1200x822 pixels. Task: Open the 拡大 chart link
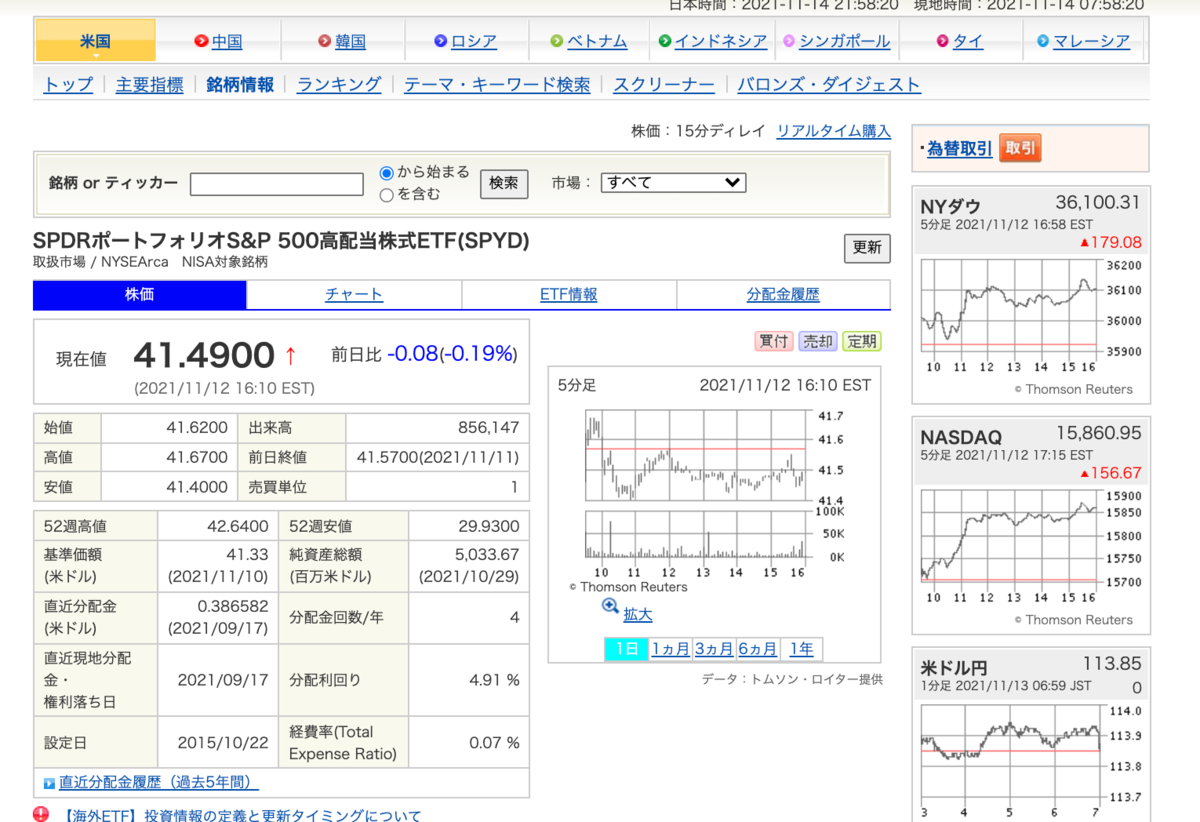pos(638,614)
